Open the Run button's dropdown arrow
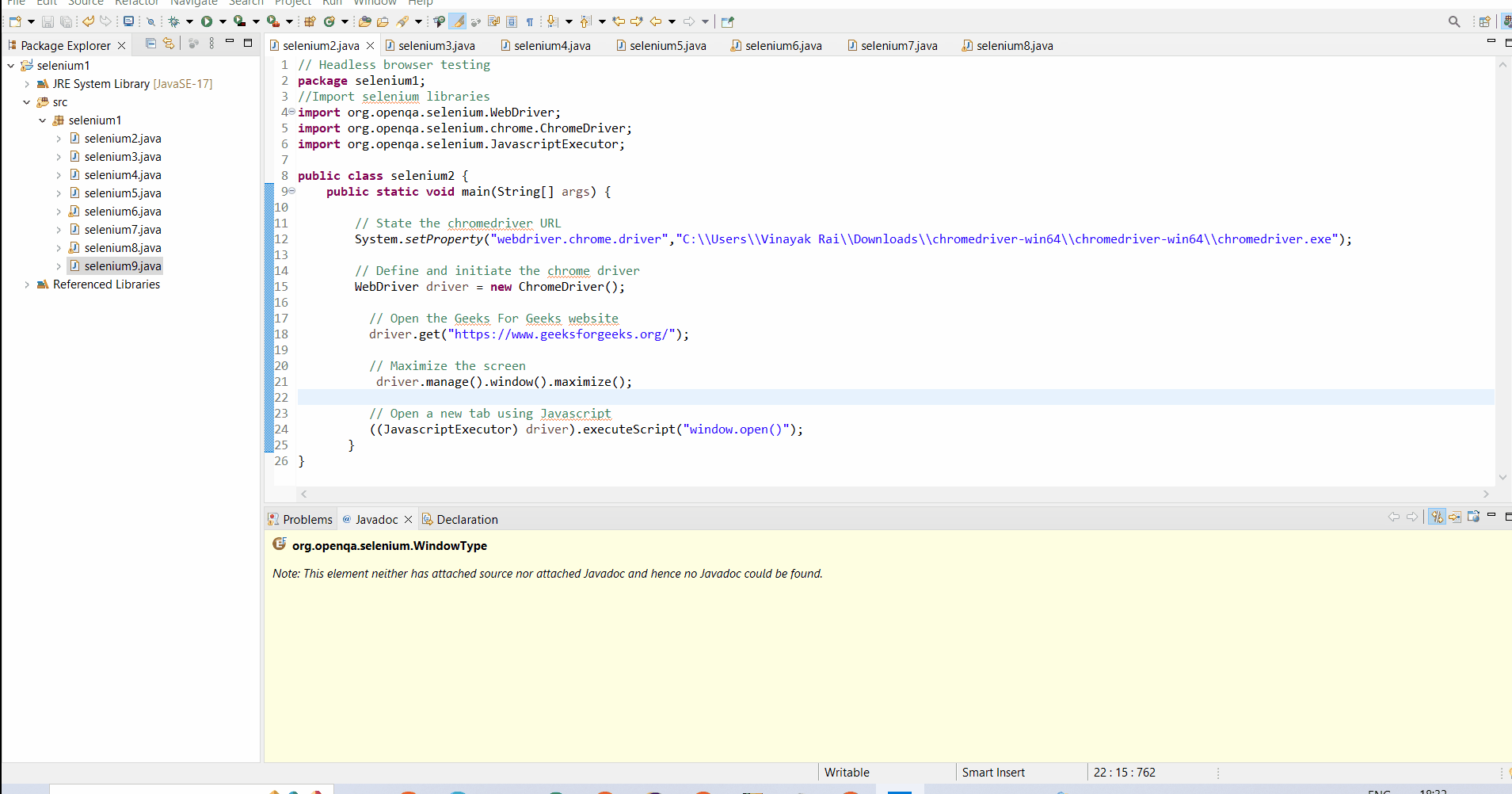Screen dimensions: 1512x794 point(223,21)
